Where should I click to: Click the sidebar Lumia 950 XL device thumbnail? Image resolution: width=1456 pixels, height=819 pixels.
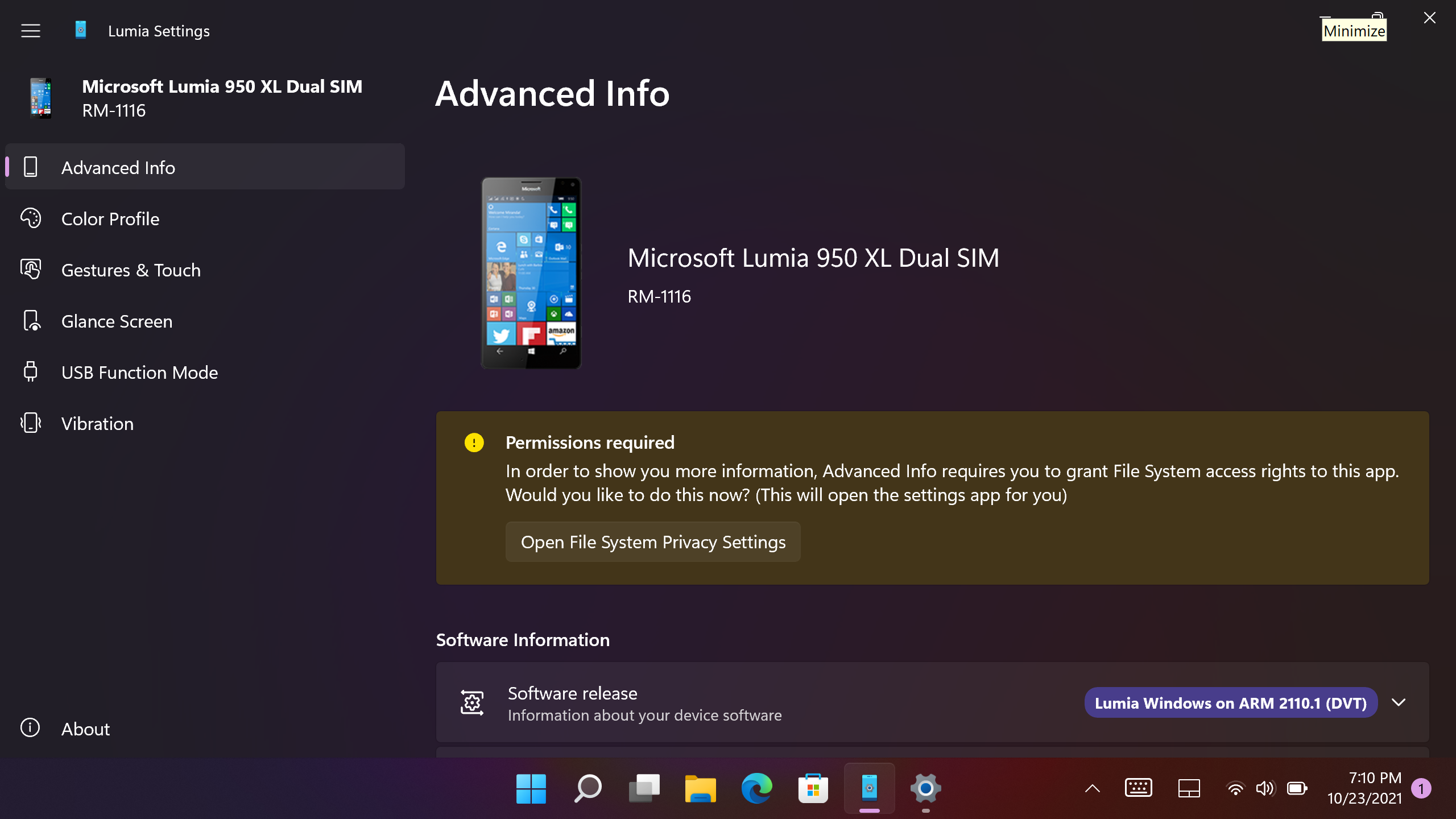pos(40,98)
